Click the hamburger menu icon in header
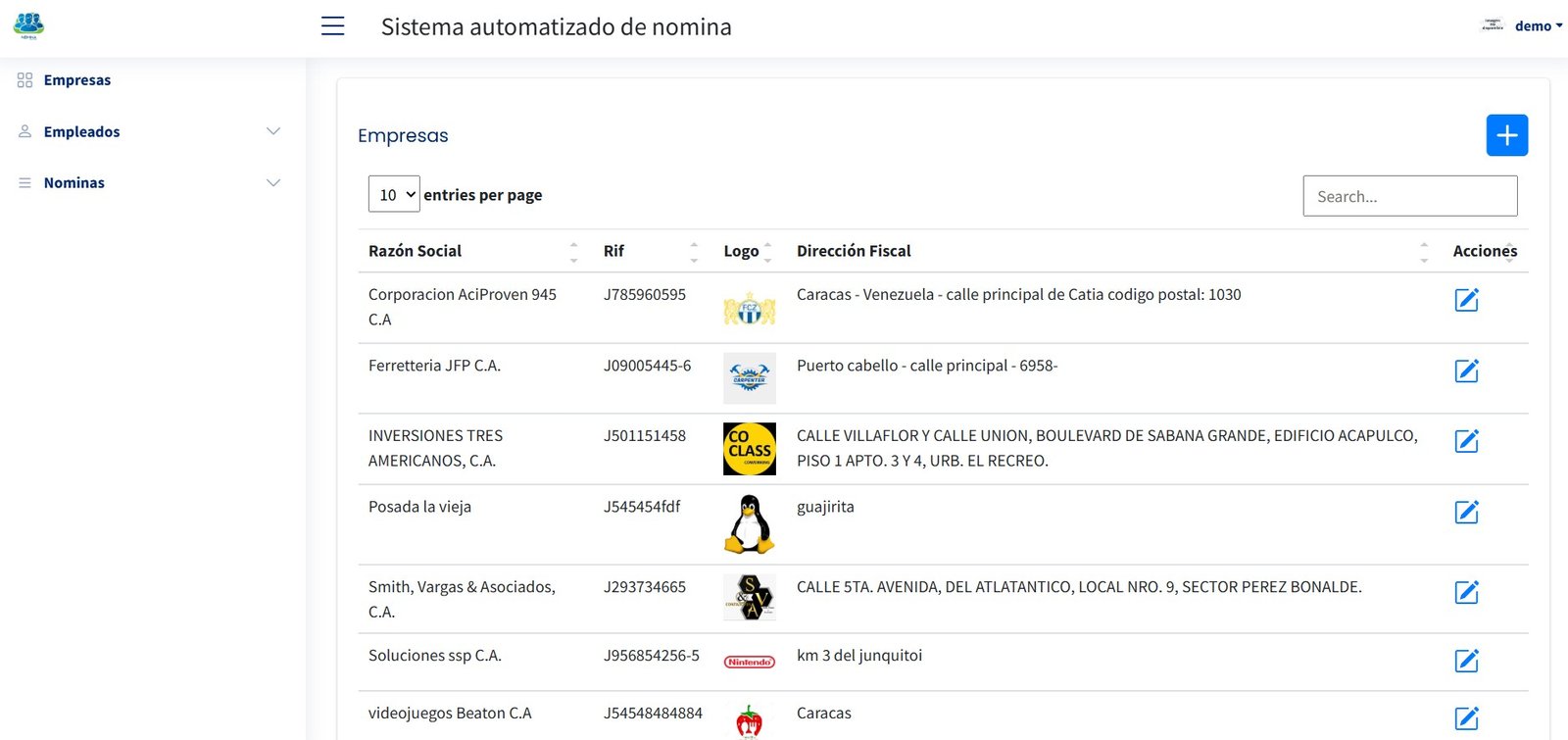The width and height of the screenshot is (1568, 740). pyautogui.click(x=333, y=26)
